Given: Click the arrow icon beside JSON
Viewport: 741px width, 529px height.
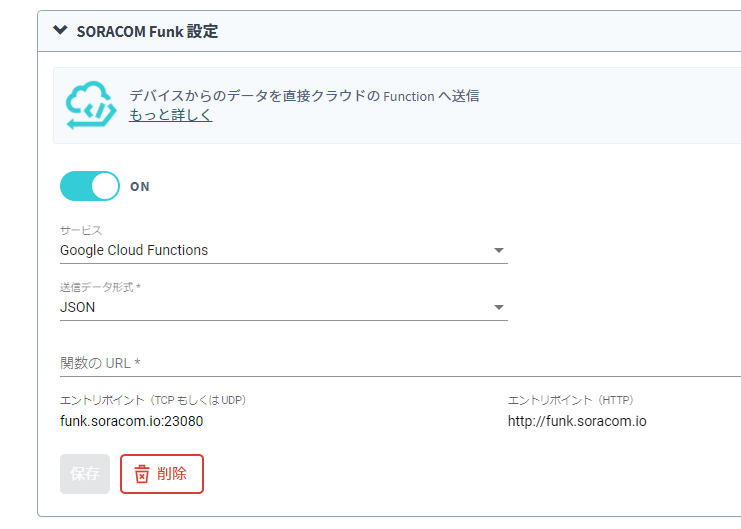Looking at the screenshot, I should [x=499, y=308].
